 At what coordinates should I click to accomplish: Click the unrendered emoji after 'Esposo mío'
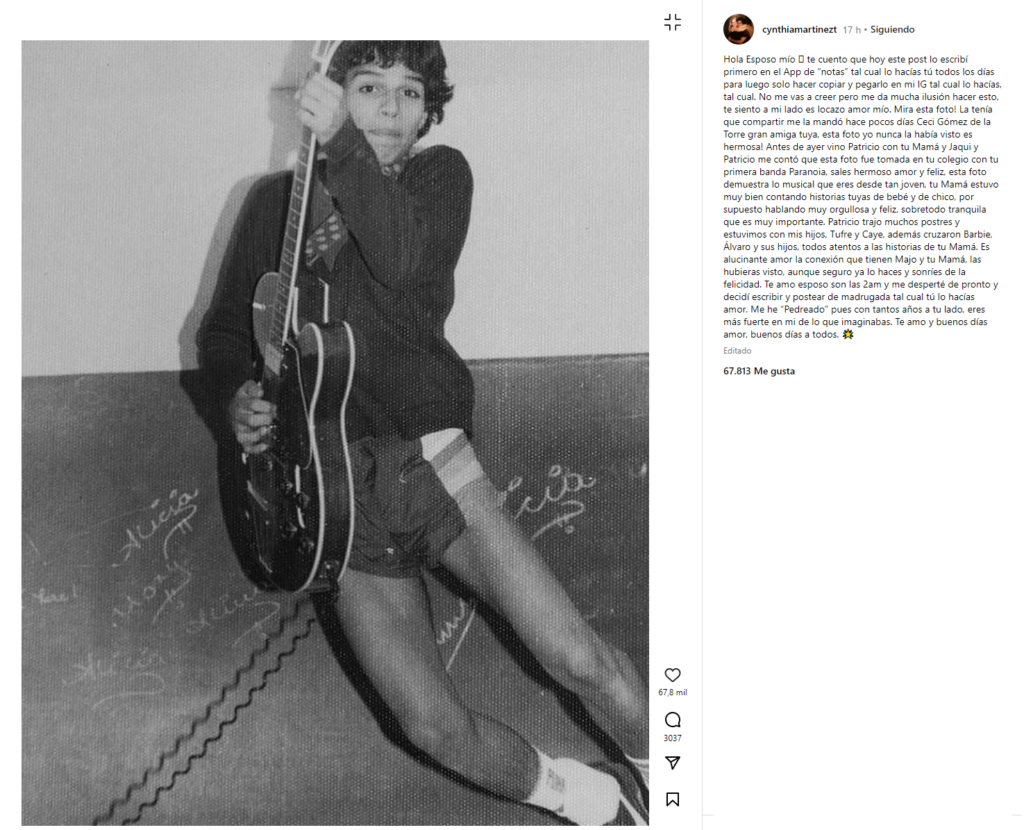pos(801,59)
